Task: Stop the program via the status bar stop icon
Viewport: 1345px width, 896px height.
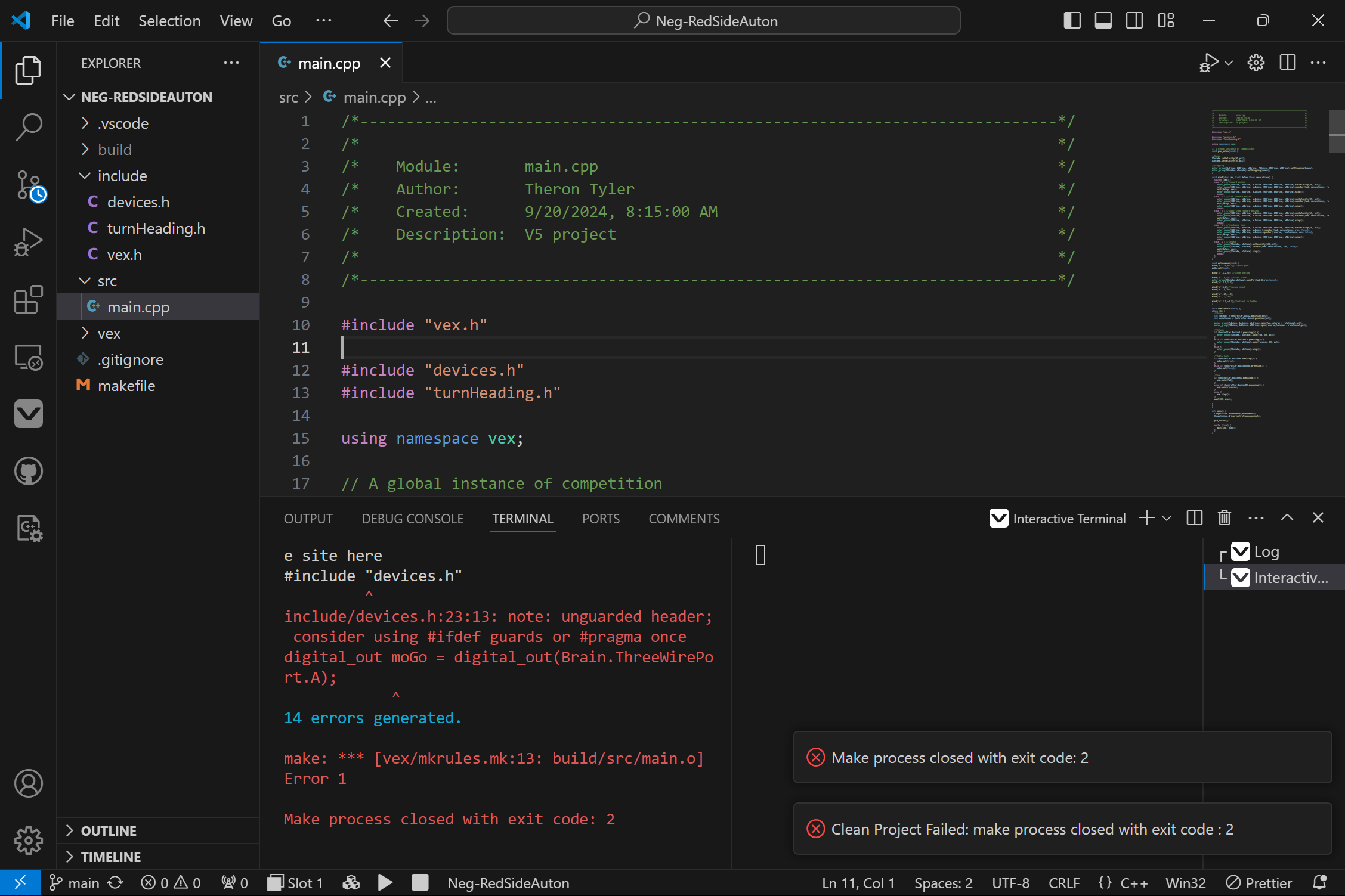Action: coord(420,883)
